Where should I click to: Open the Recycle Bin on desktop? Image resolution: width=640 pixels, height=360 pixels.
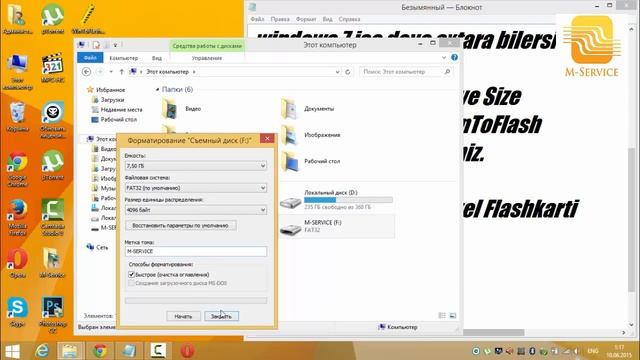[17, 117]
